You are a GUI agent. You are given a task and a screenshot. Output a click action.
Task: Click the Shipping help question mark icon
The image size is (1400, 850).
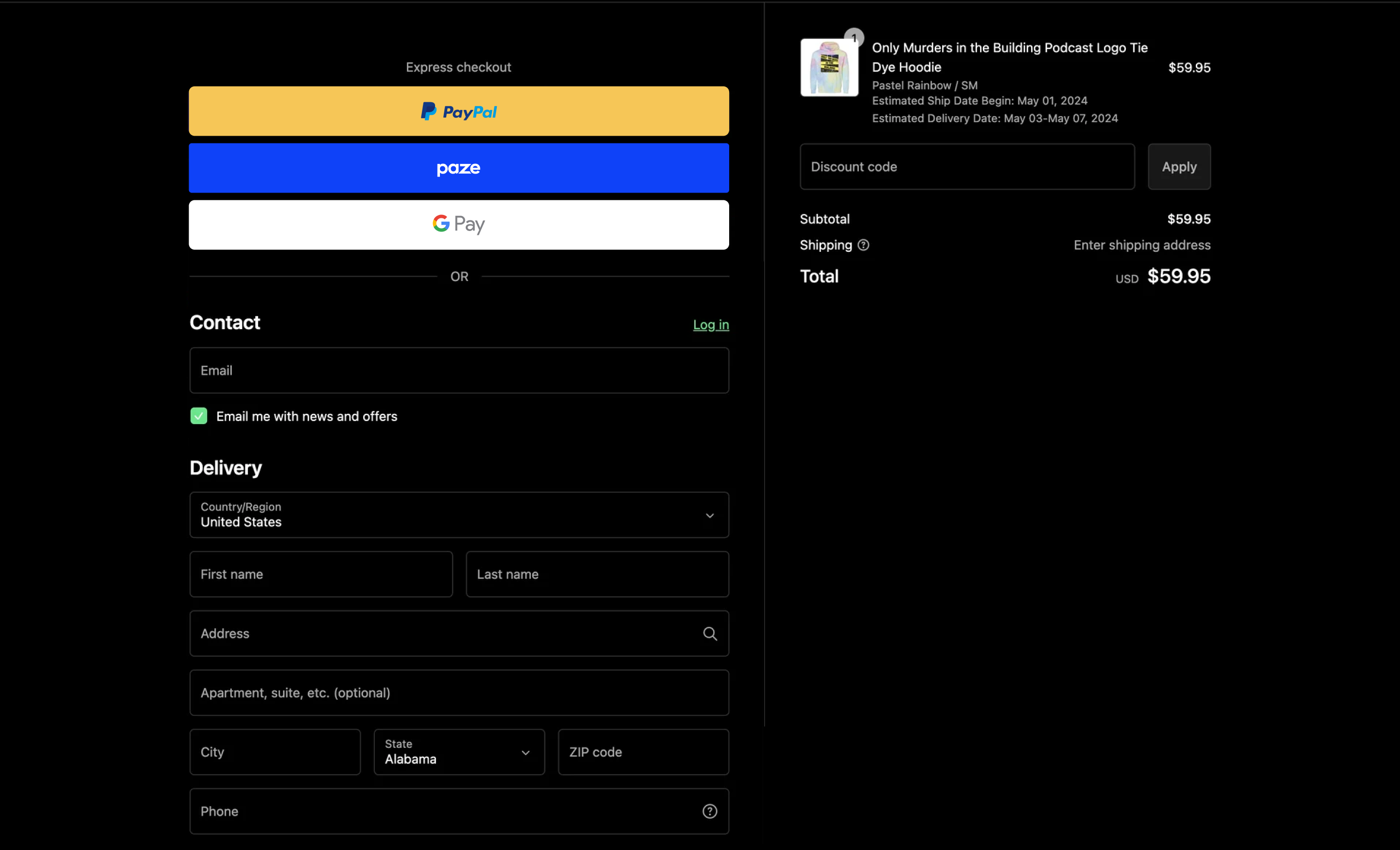click(863, 245)
